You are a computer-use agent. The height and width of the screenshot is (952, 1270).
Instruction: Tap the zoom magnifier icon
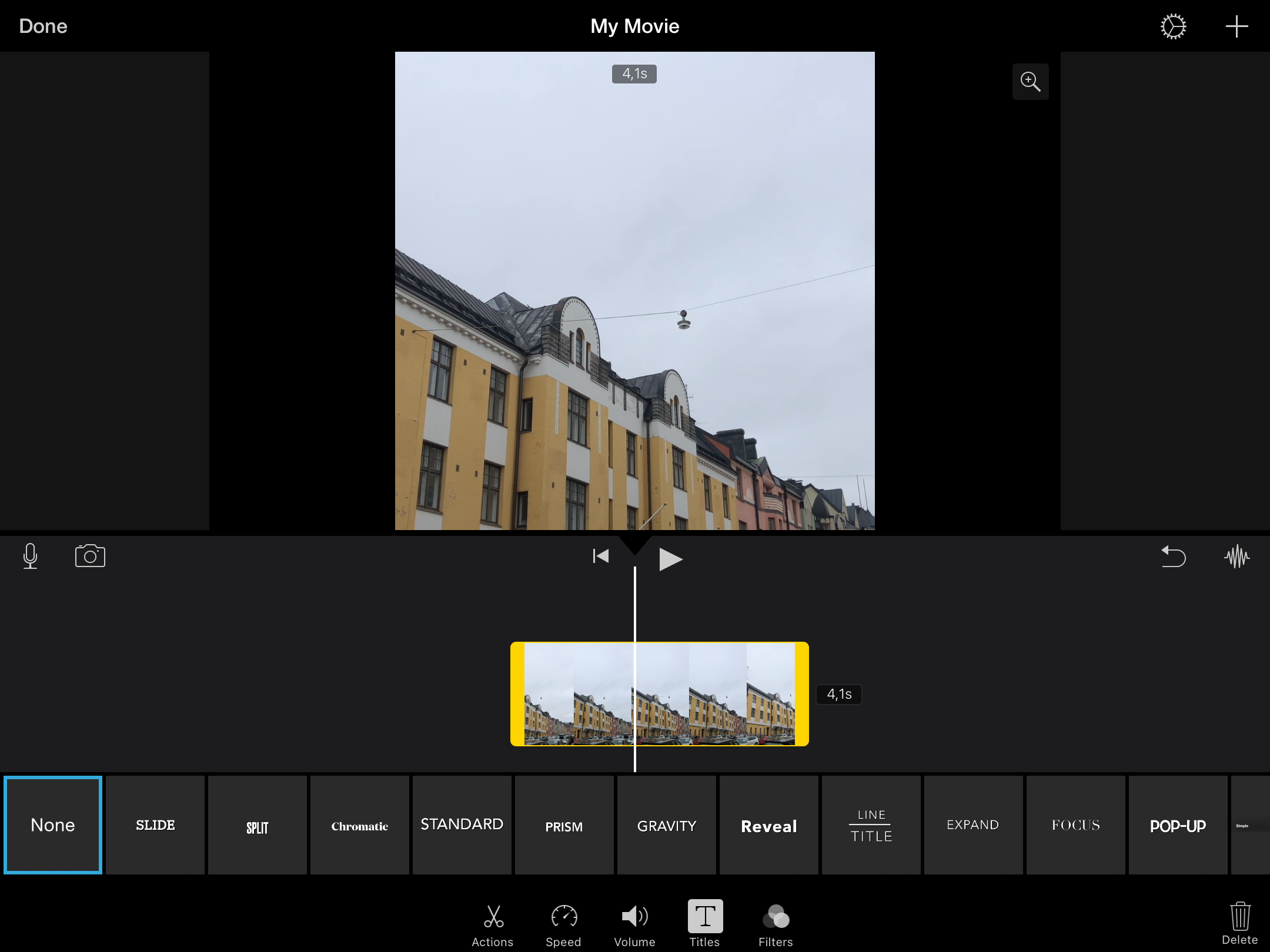coord(1031,81)
